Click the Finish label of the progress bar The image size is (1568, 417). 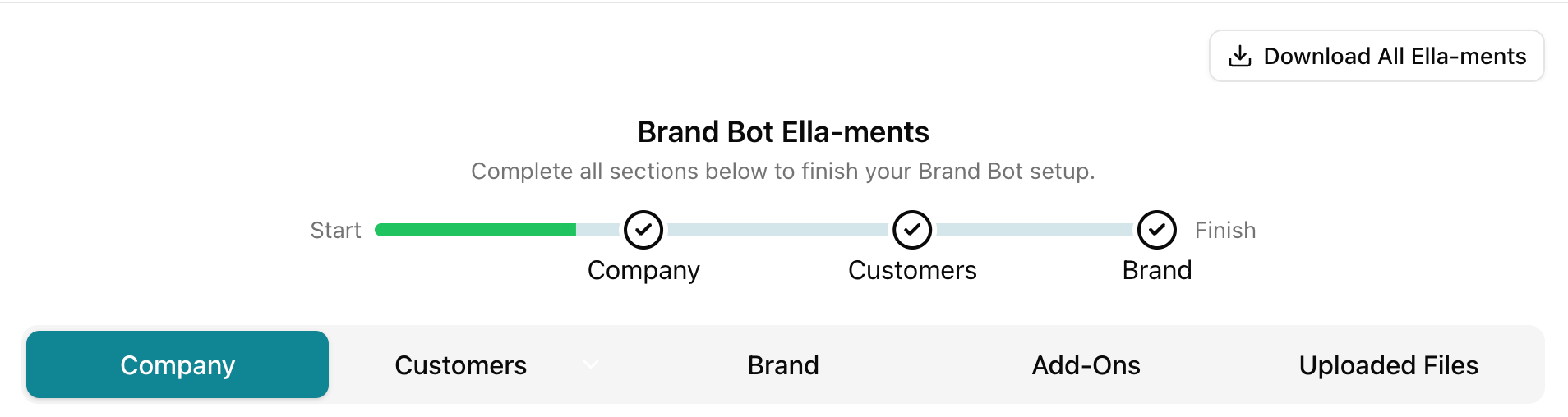(1224, 230)
